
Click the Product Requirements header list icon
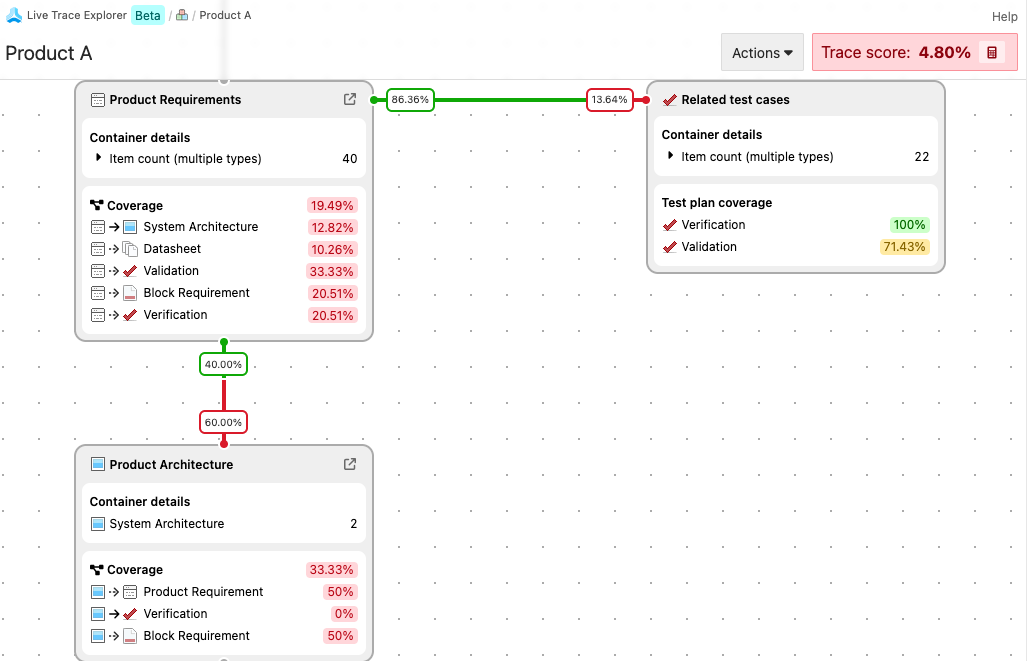(98, 100)
